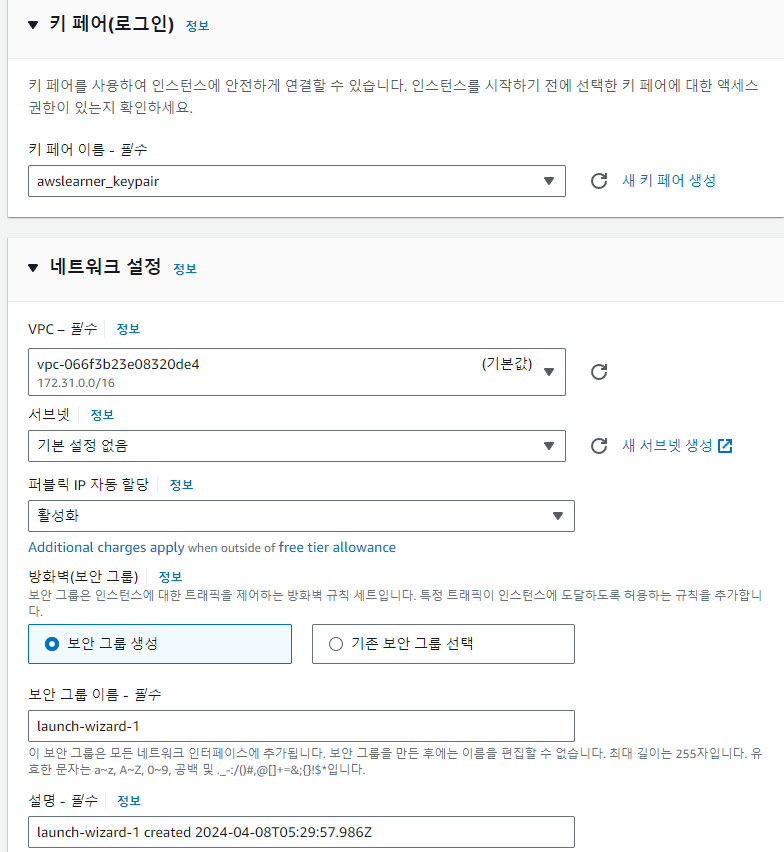
Task: Open the VPC selection dropdown
Action: coord(297,372)
